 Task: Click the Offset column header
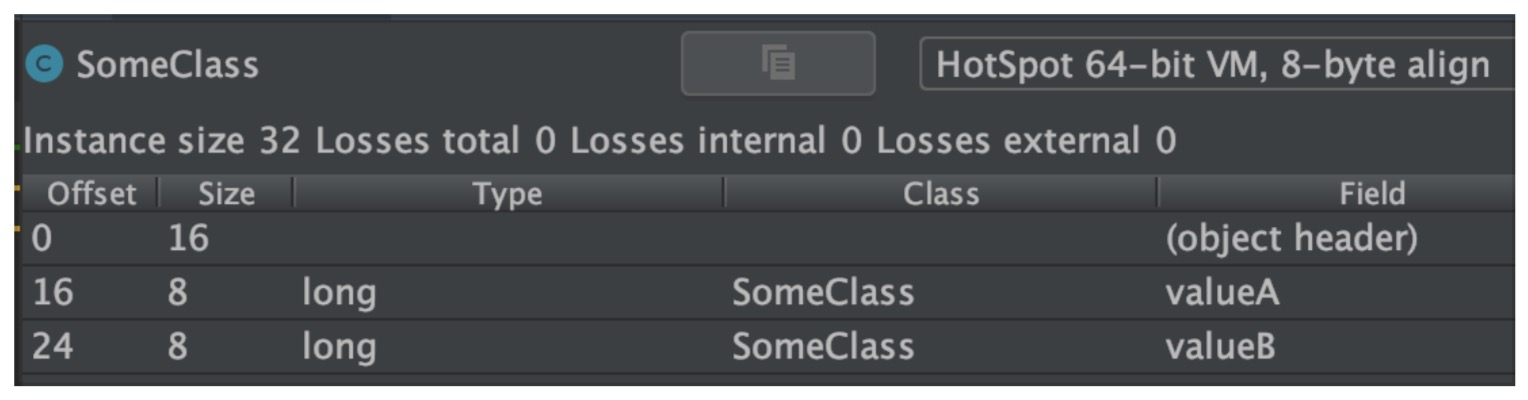point(91,194)
